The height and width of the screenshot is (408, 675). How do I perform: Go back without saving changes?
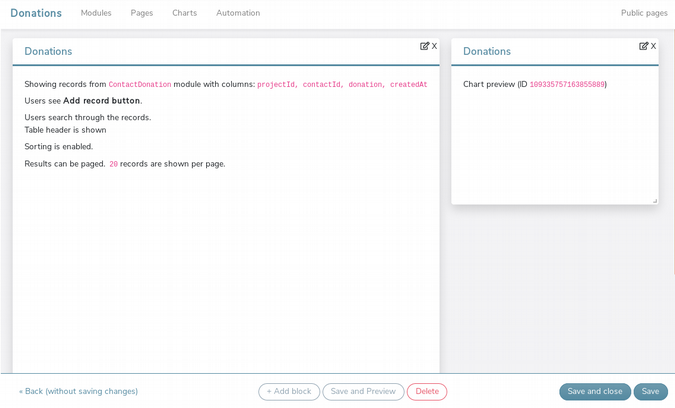pyautogui.click(x=78, y=391)
